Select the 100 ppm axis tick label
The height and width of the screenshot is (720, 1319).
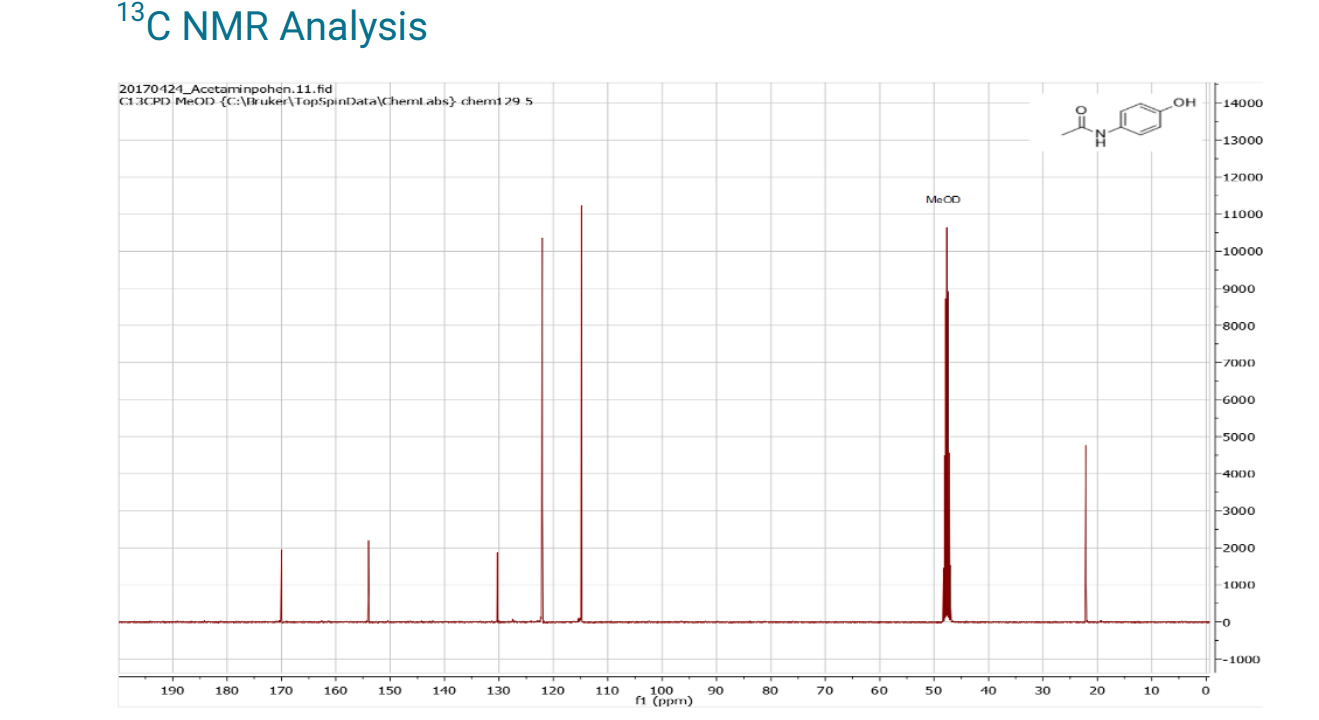[x=660, y=690]
